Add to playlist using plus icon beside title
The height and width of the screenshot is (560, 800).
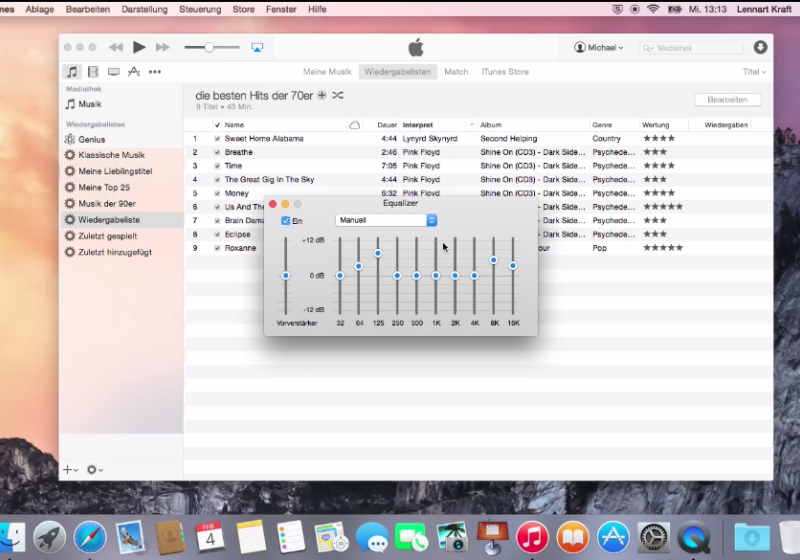pyautogui.click(x=322, y=95)
